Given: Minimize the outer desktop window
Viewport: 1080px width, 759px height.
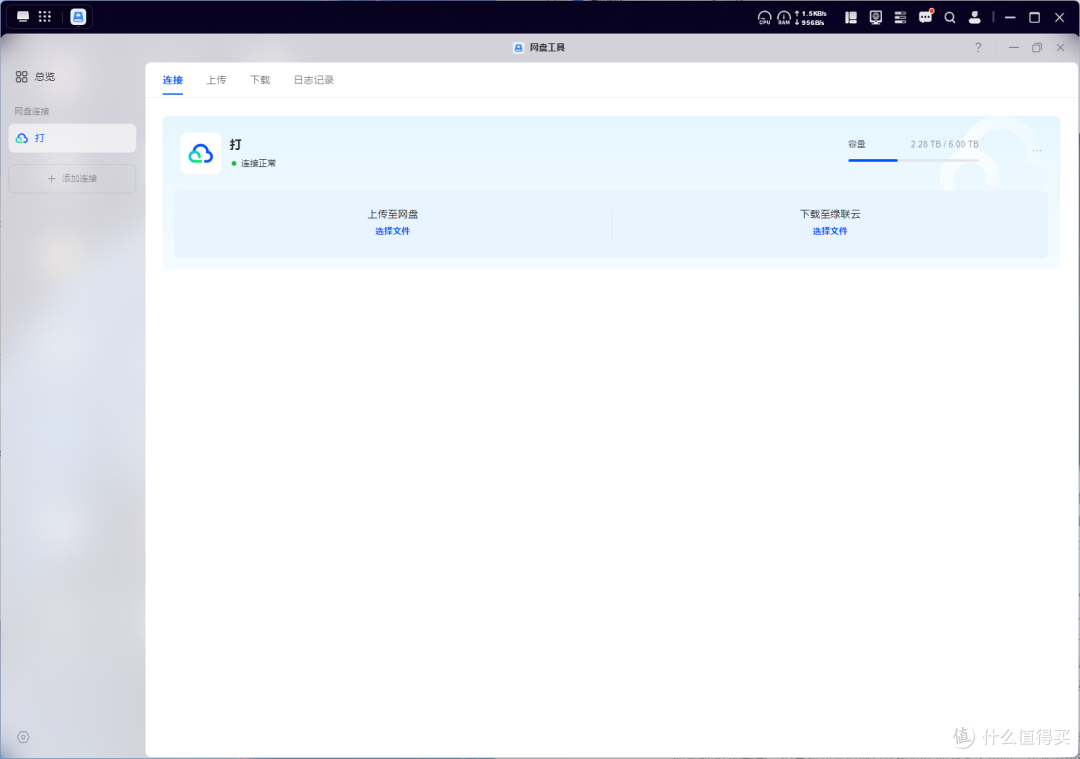Looking at the screenshot, I should click(x=1010, y=17).
